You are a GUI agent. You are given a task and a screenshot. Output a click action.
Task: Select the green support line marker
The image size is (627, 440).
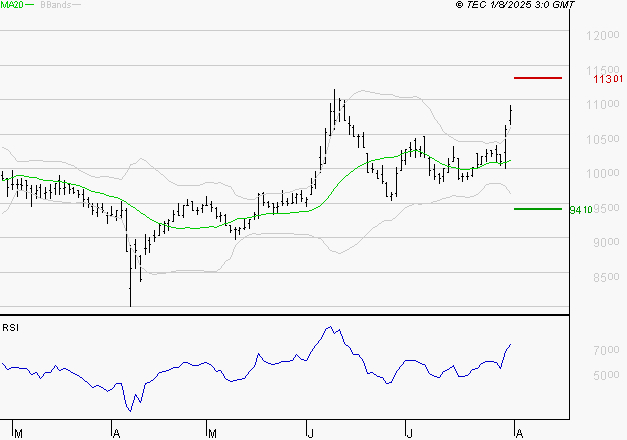point(537,209)
